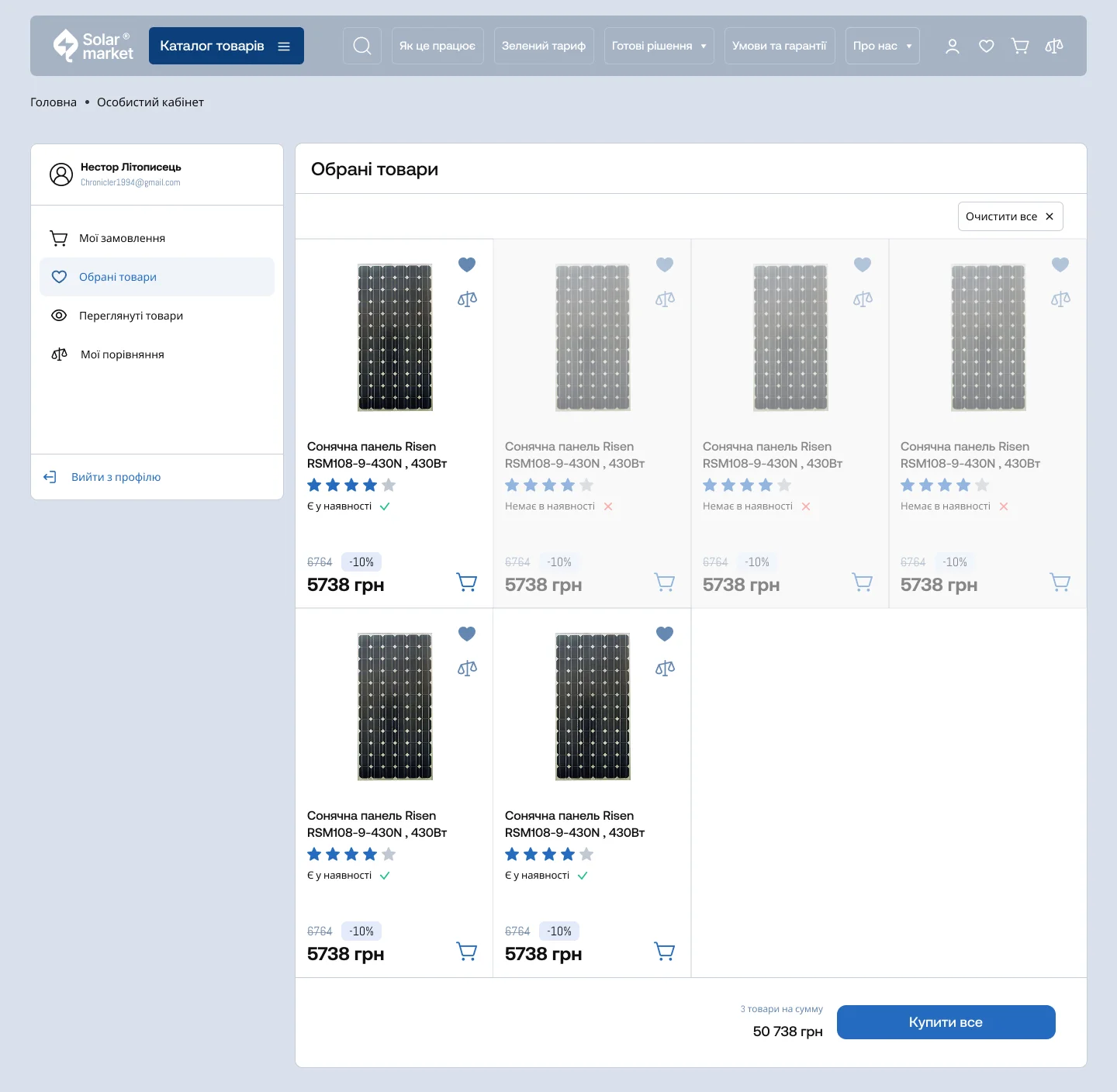Select Мої замовлення in the sidebar
This screenshot has width=1117, height=1092.
pos(157,238)
